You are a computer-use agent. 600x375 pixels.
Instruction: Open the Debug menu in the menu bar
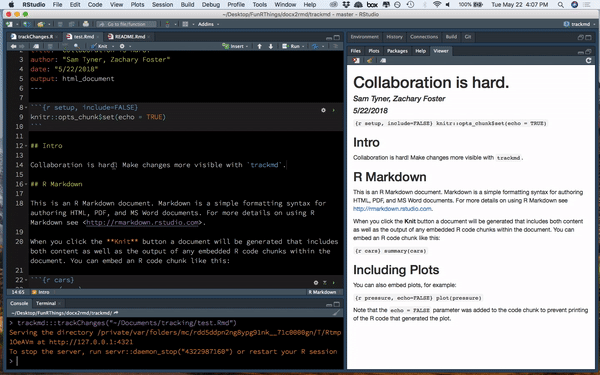[x=211, y=5]
